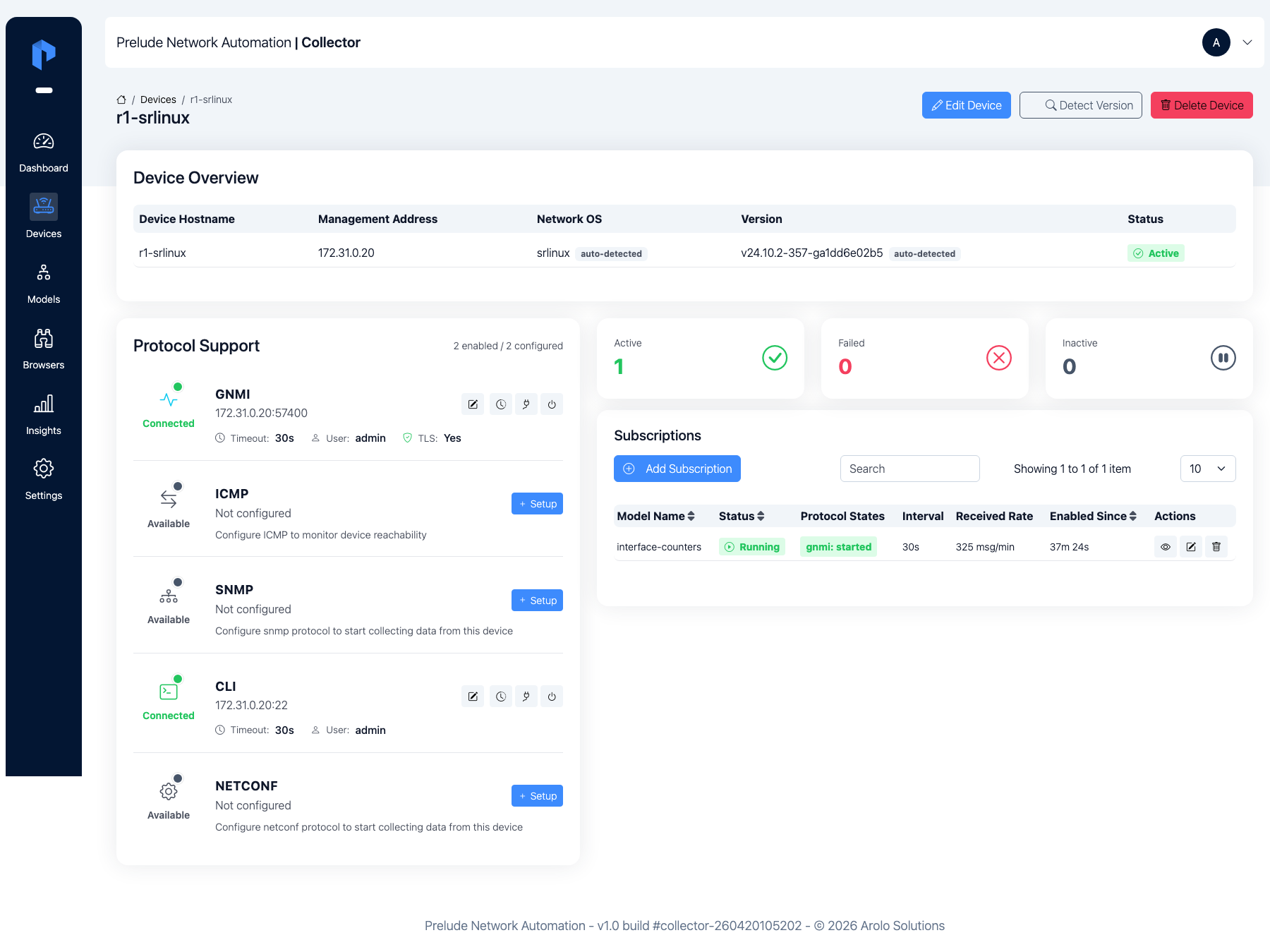Open Settings in the sidebar
The height and width of the screenshot is (952, 1270).
44,480
